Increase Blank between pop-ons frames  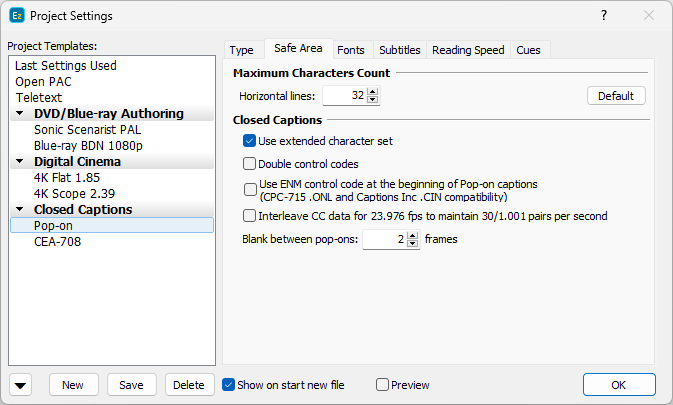click(413, 236)
